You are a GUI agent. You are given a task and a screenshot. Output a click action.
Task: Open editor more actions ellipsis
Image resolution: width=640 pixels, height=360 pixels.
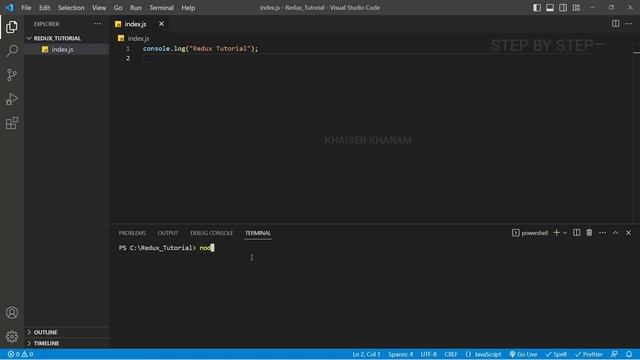(628, 24)
